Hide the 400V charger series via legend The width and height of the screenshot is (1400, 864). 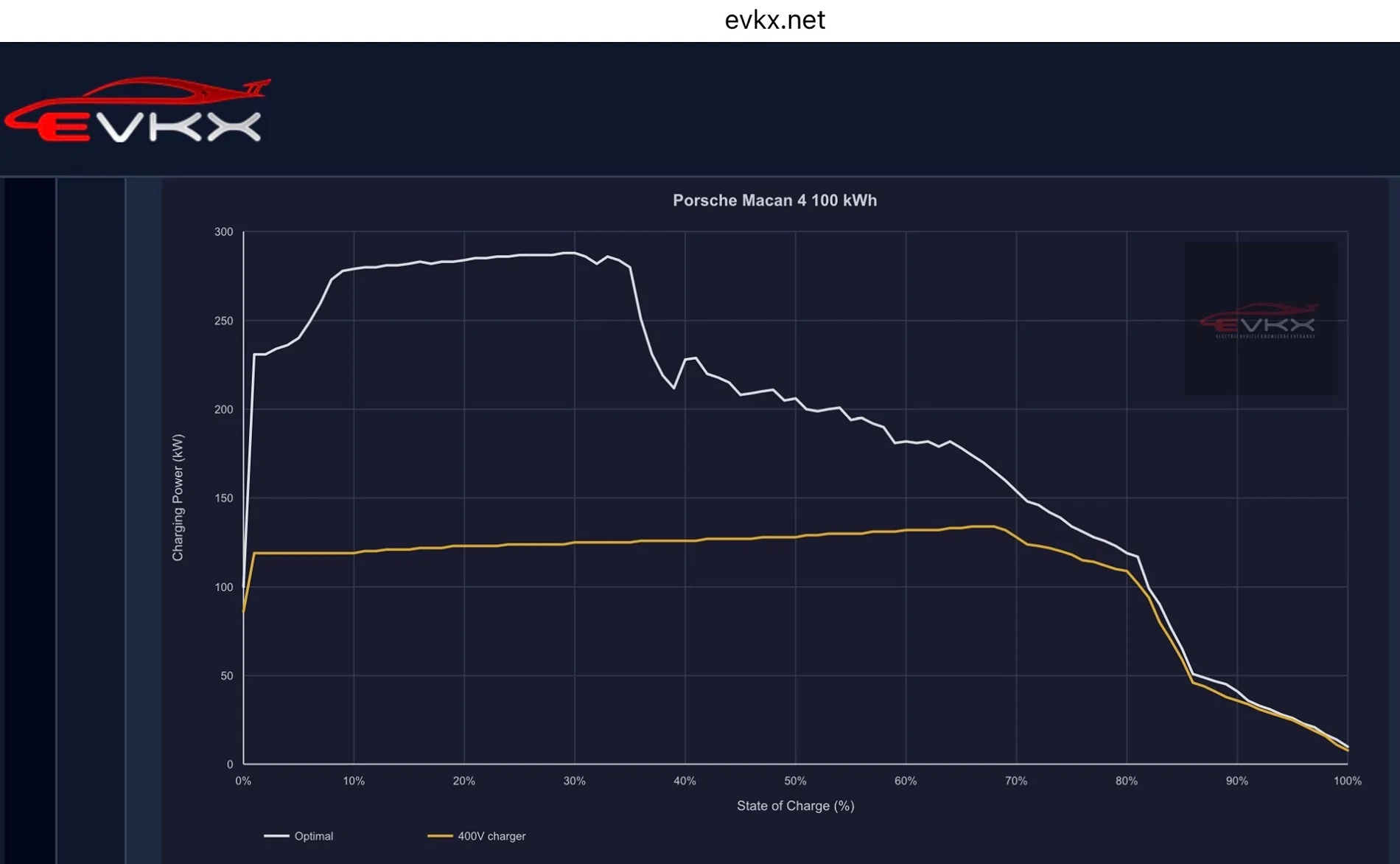pyautogui.click(x=491, y=836)
